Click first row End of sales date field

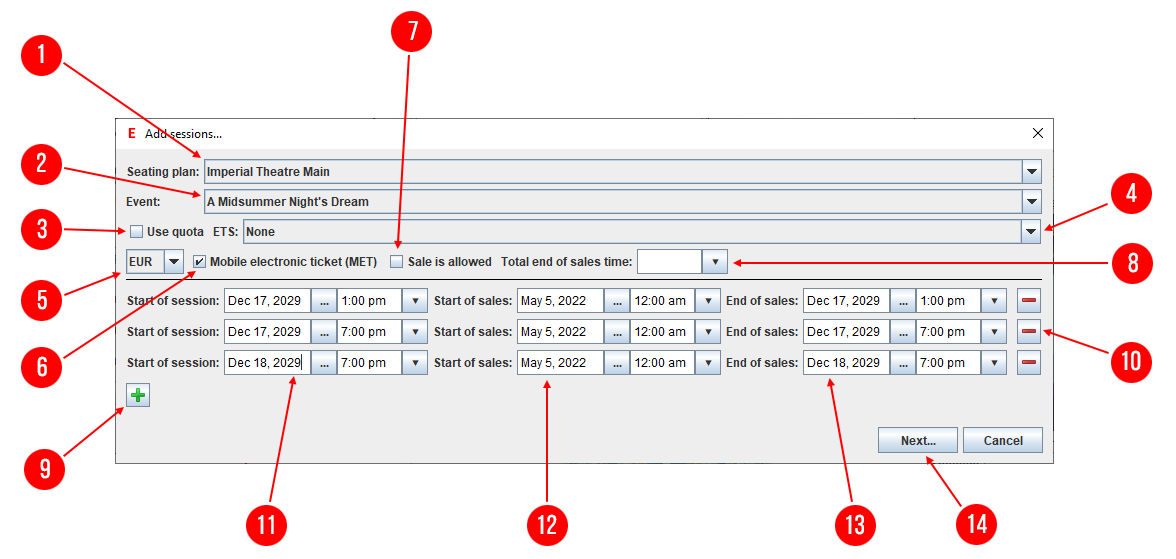pyautogui.click(x=847, y=301)
